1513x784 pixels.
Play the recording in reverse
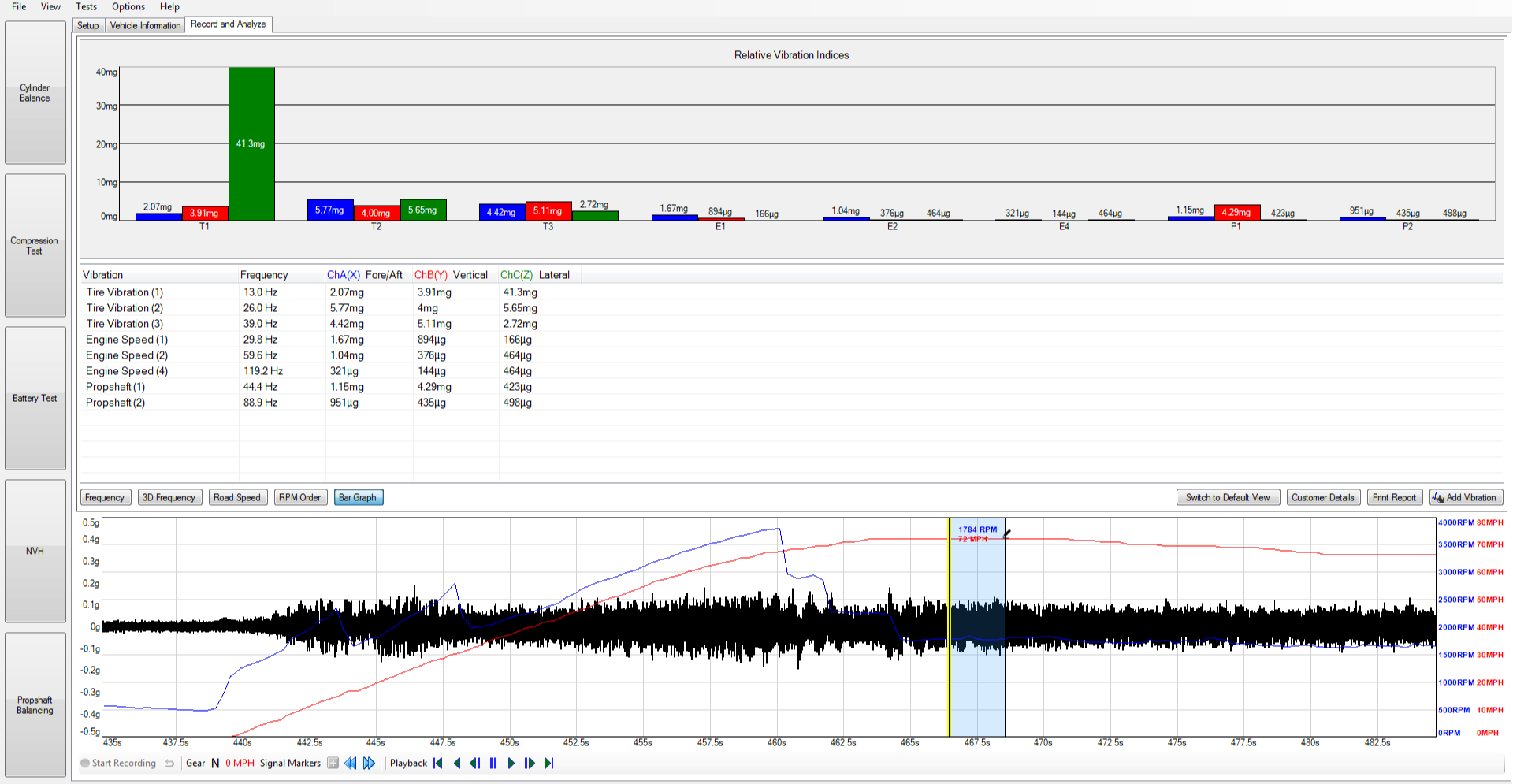457,763
